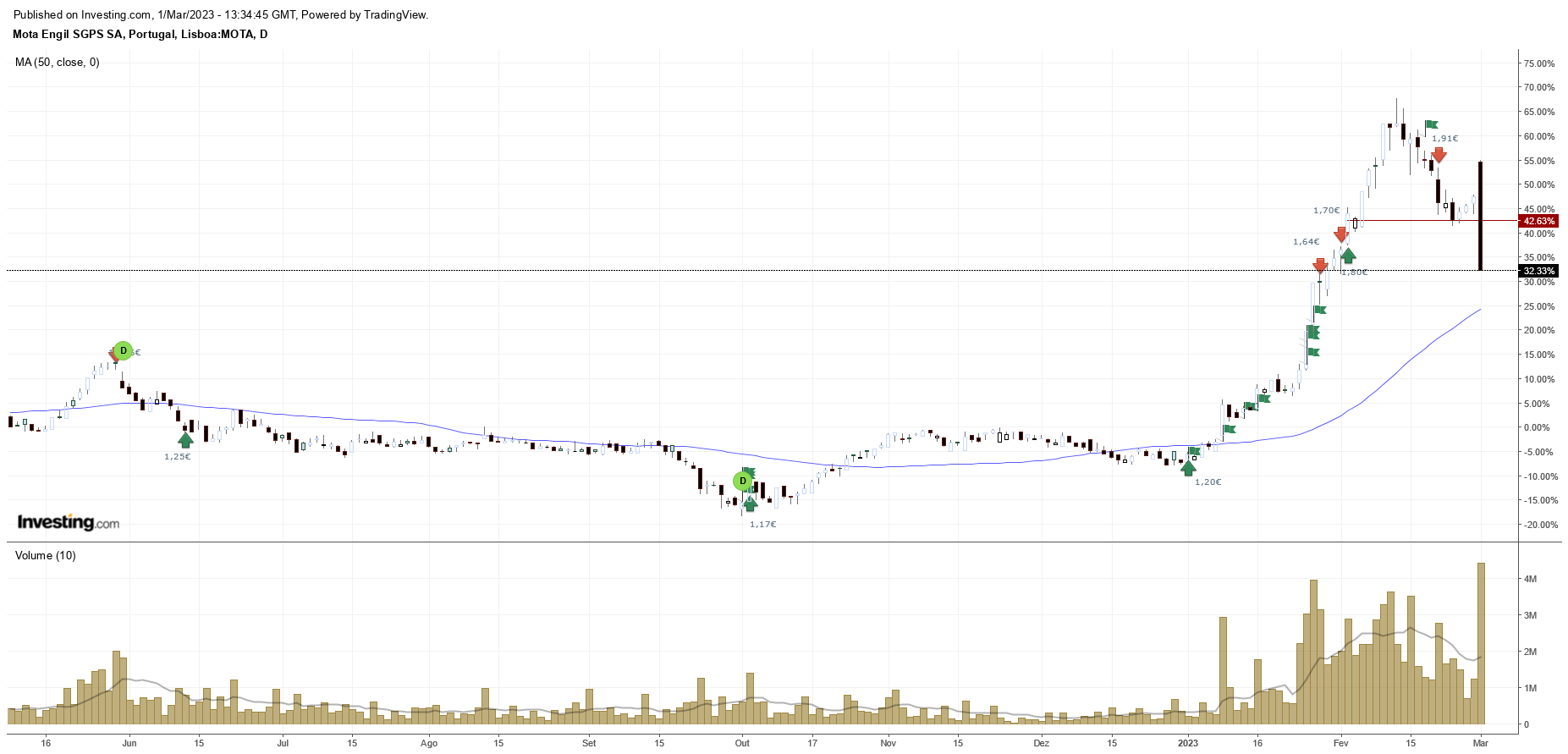This screenshot has width=1568, height=754.
Task: Select the green buy arrow above 1,20€
Action: [x=1189, y=467]
